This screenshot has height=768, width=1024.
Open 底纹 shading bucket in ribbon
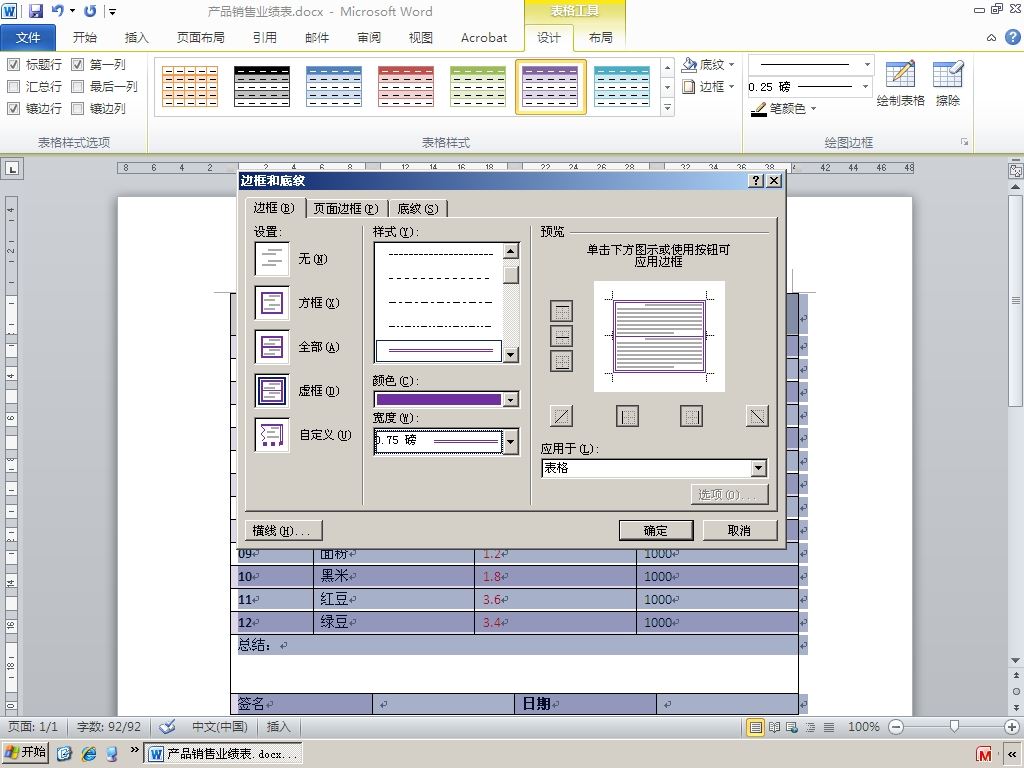coord(690,64)
